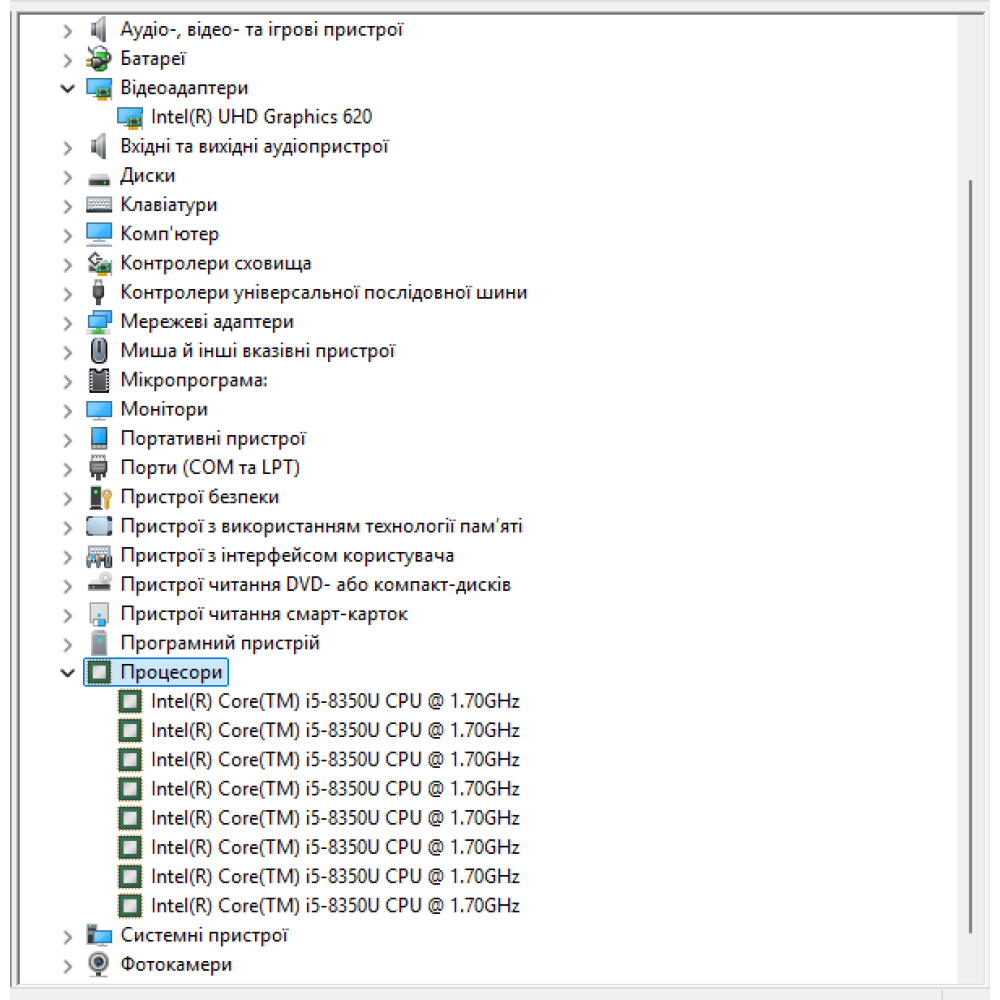Image resolution: width=1000 pixels, height=1000 pixels.
Task: Click the Мережеві адаптери network icon
Action: coord(99,322)
